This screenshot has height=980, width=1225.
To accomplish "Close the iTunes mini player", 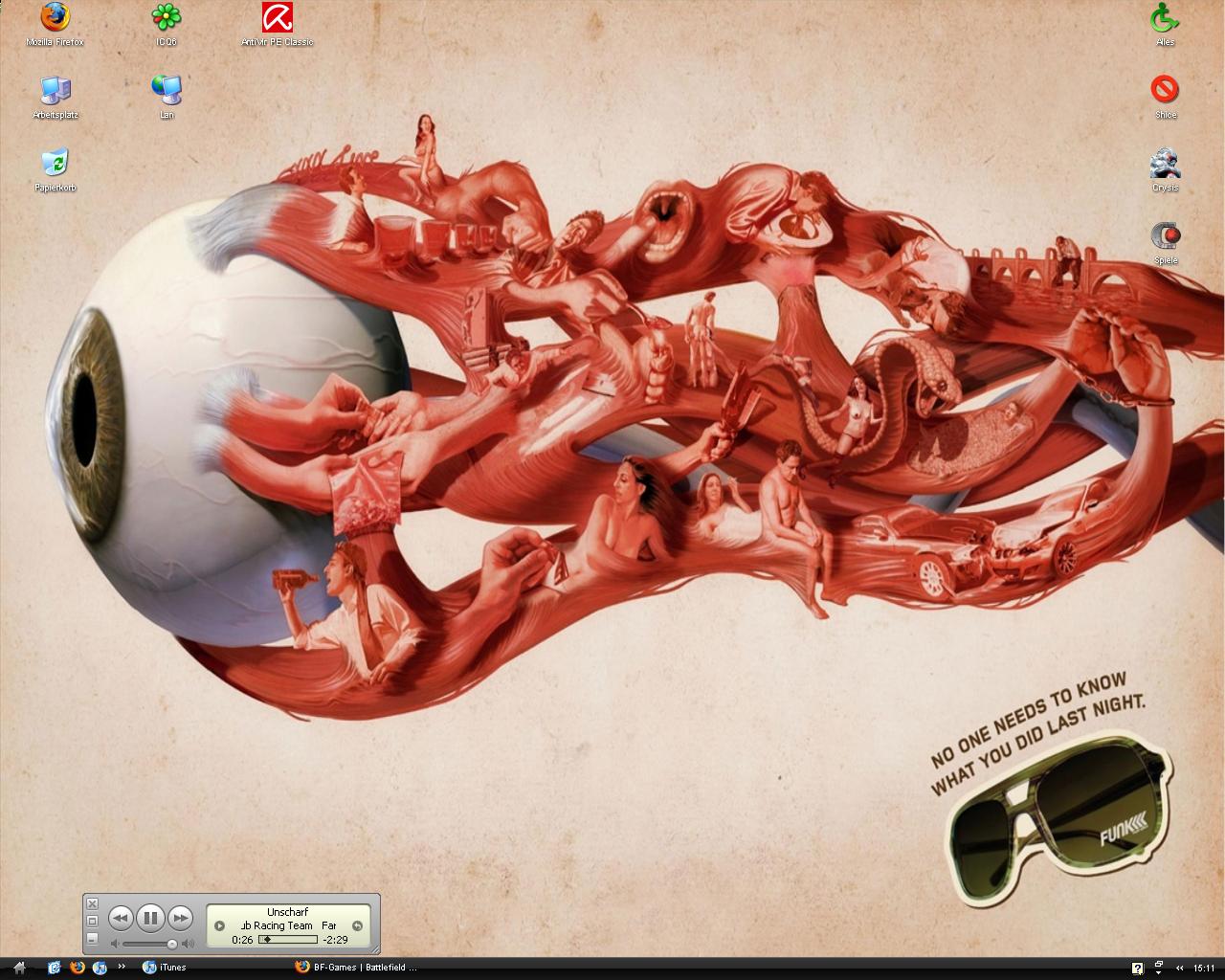I will pyautogui.click(x=92, y=903).
